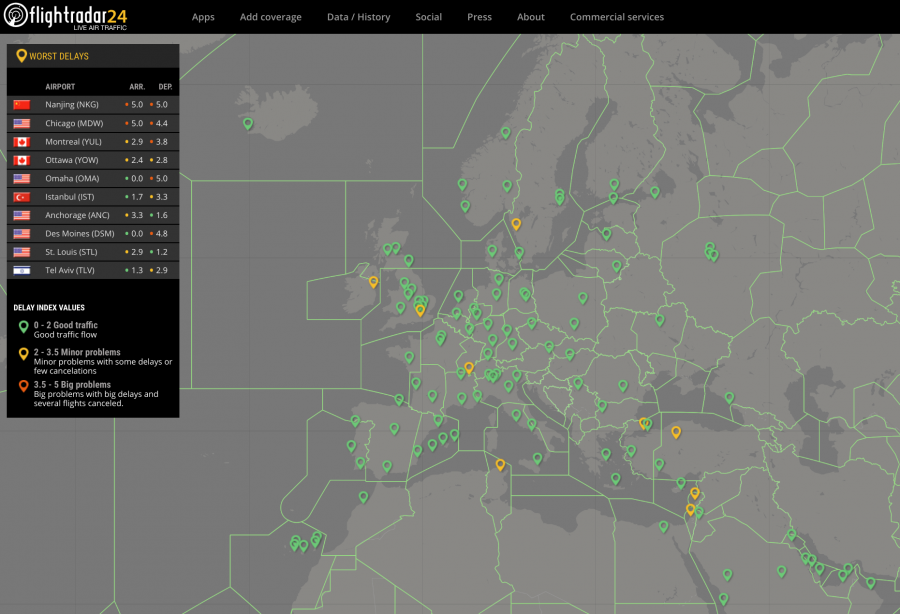Click the yellow pin icon beside Worst Delays

click(x=22, y=56)
